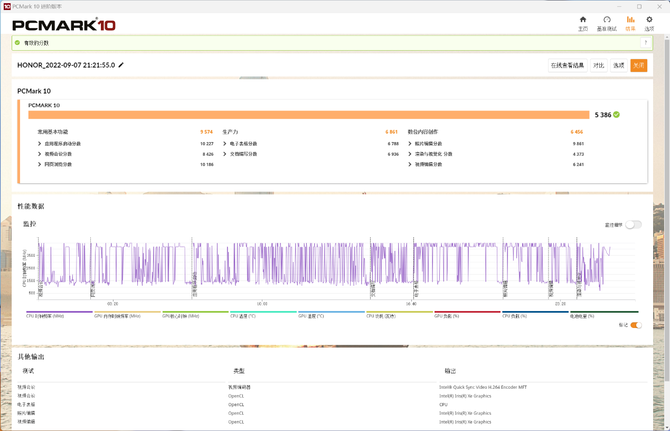The height and width of the screenshot is (431, 670).
Task: Click the green valid-score check icon
Action: (17, 43)
